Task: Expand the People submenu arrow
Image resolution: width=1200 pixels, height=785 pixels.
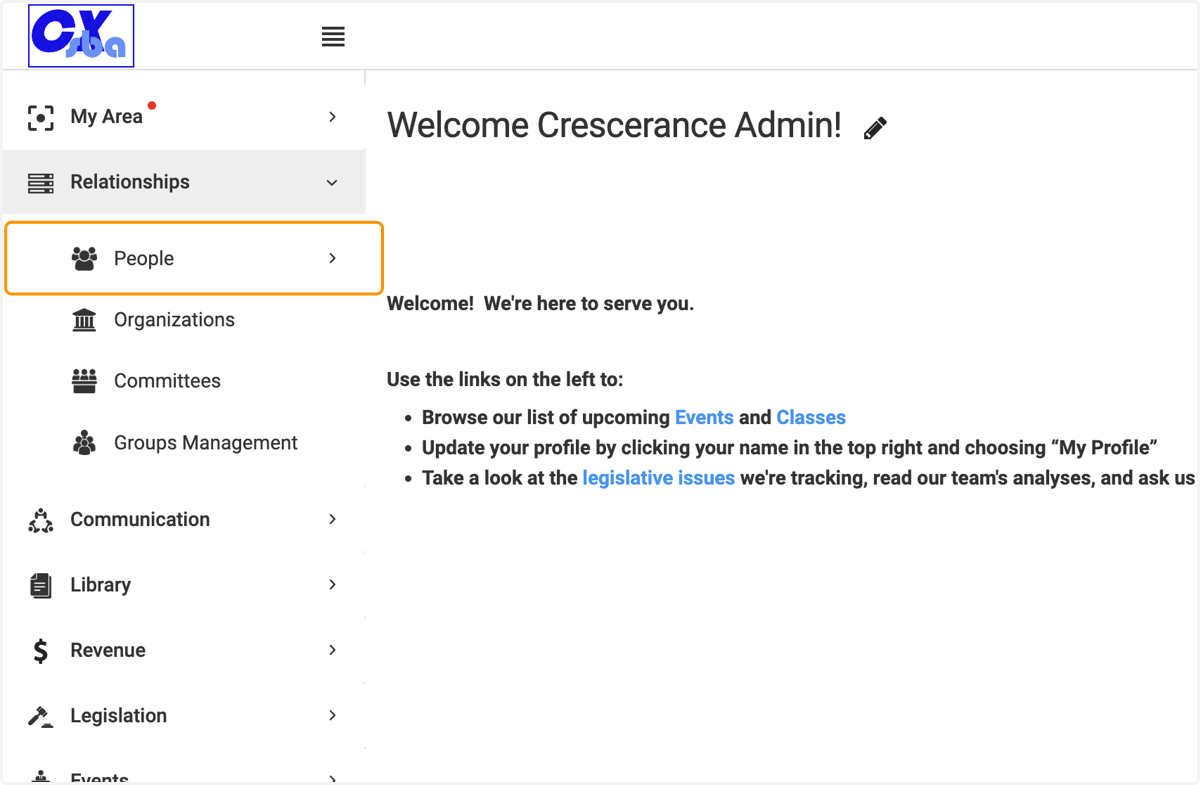Action: (333, 258)
